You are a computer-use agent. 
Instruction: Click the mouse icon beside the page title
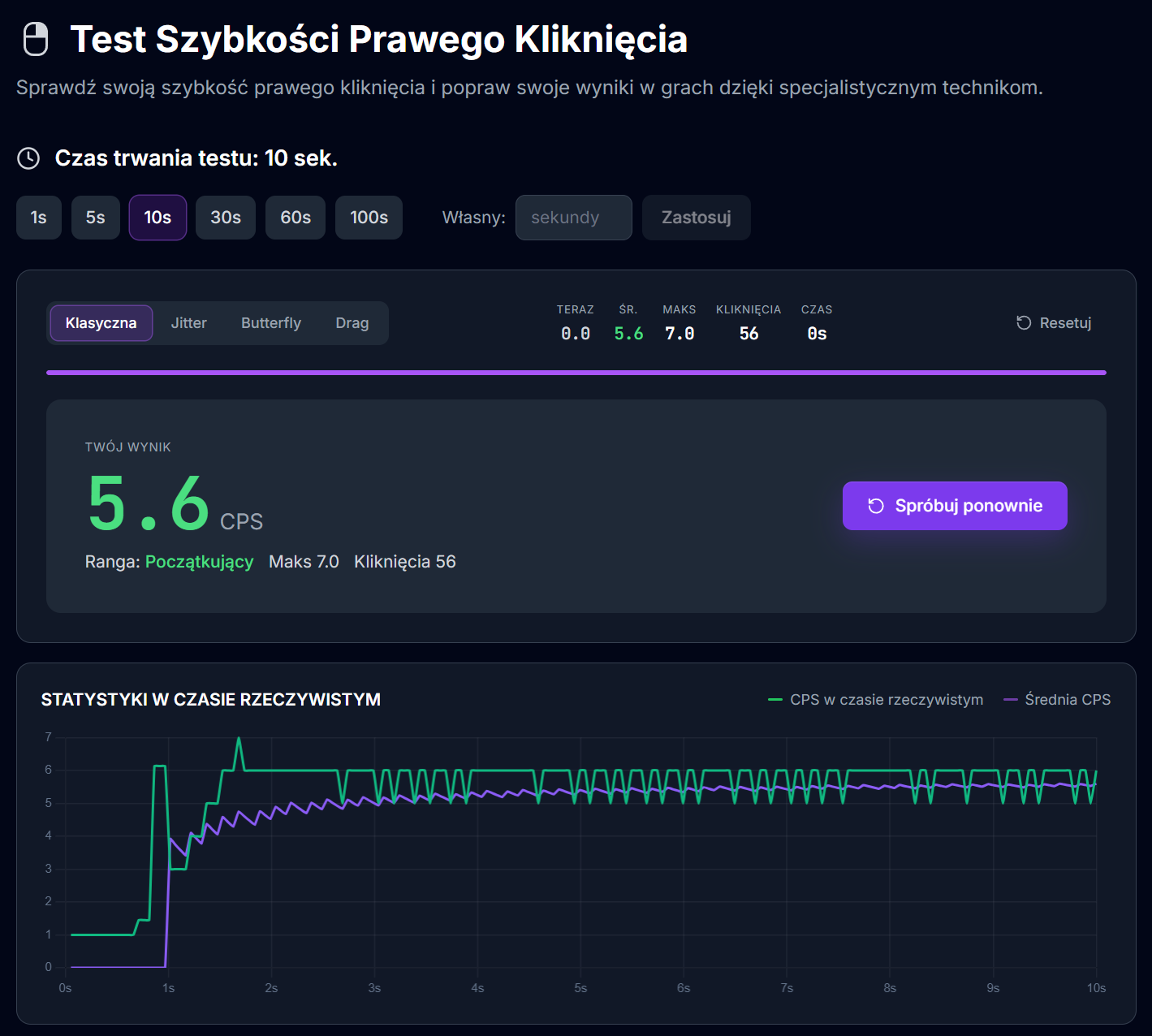point(36,39)
